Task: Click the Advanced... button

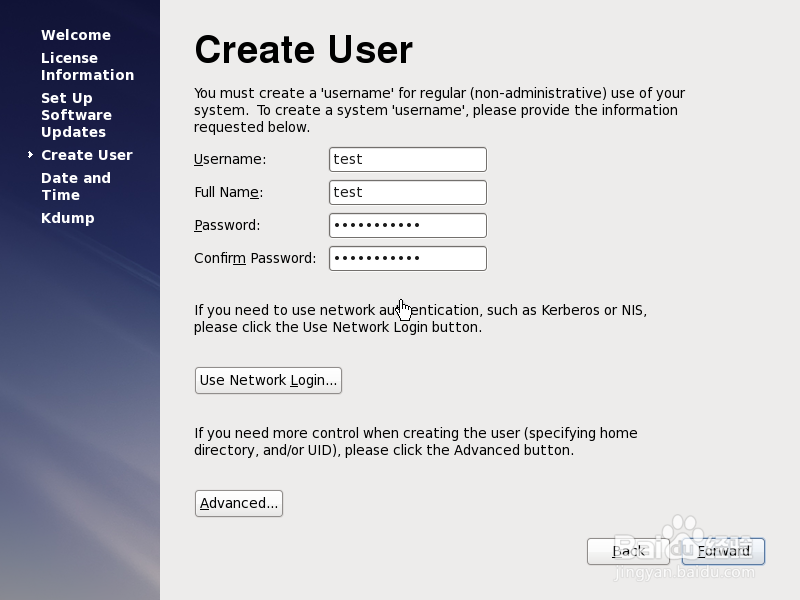Action: [x=239, y=504]
